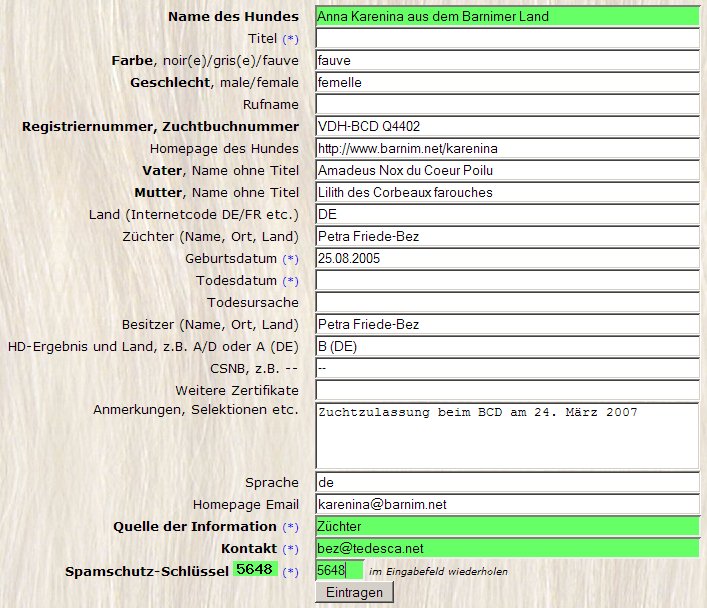This screenshot has width=707, height=608.
Task: Focus the empty Todesursache field
Action: [x=506, y=303]
